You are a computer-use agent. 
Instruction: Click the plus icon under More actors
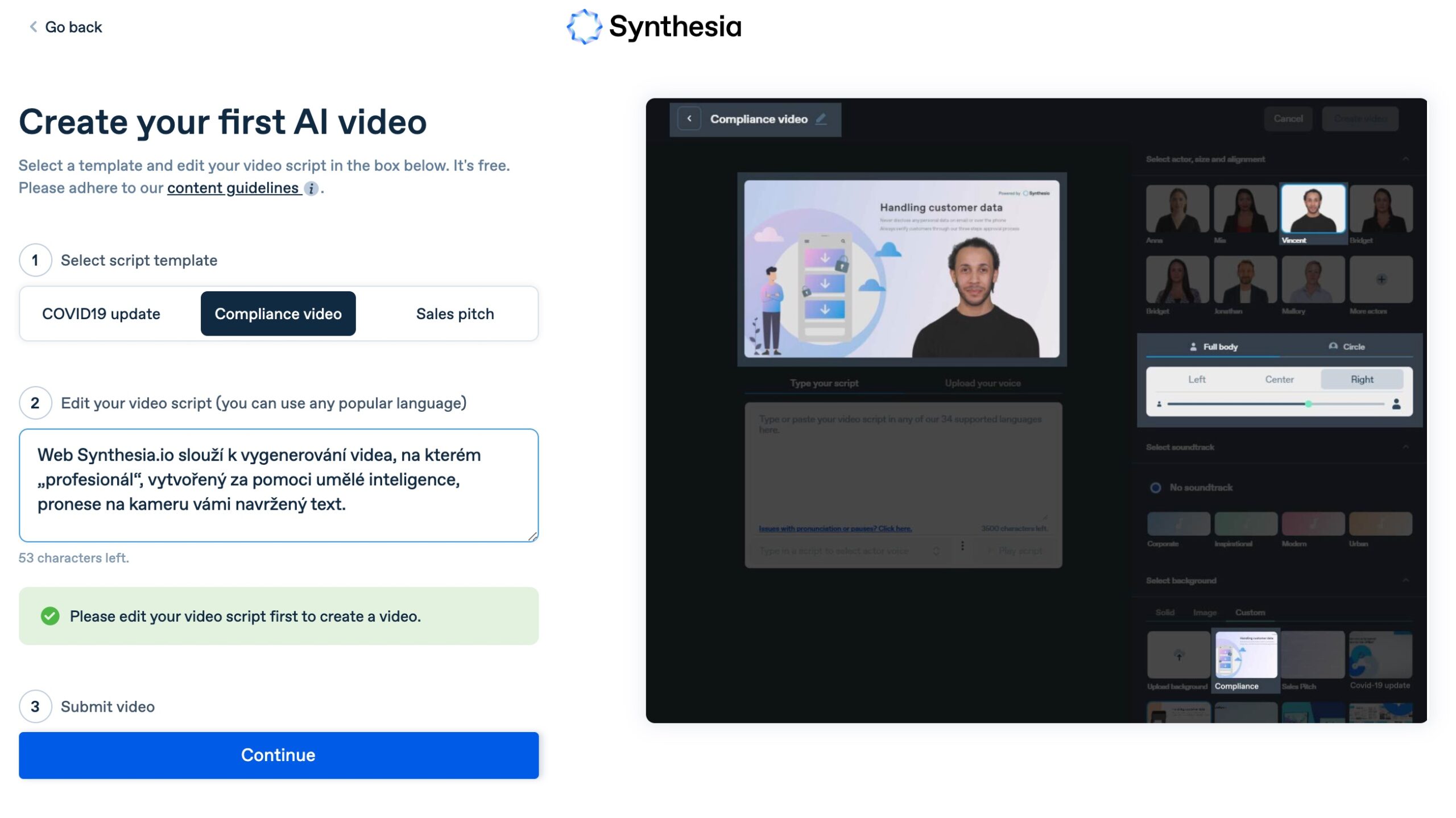(1381, 279)
